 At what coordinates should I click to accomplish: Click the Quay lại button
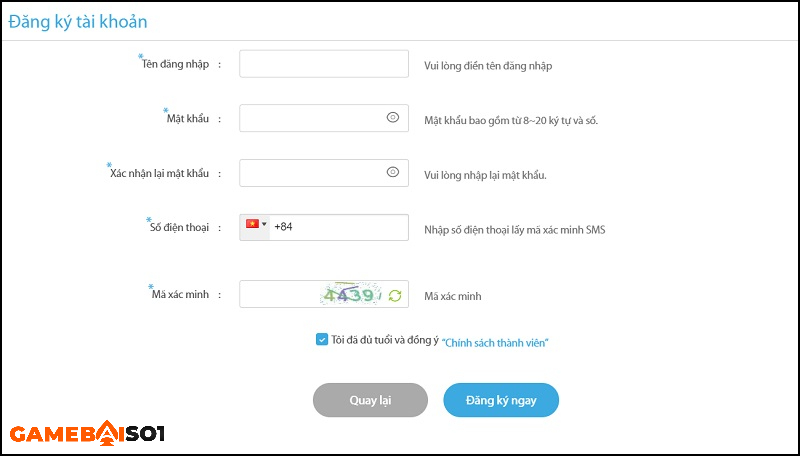point(370,400)
